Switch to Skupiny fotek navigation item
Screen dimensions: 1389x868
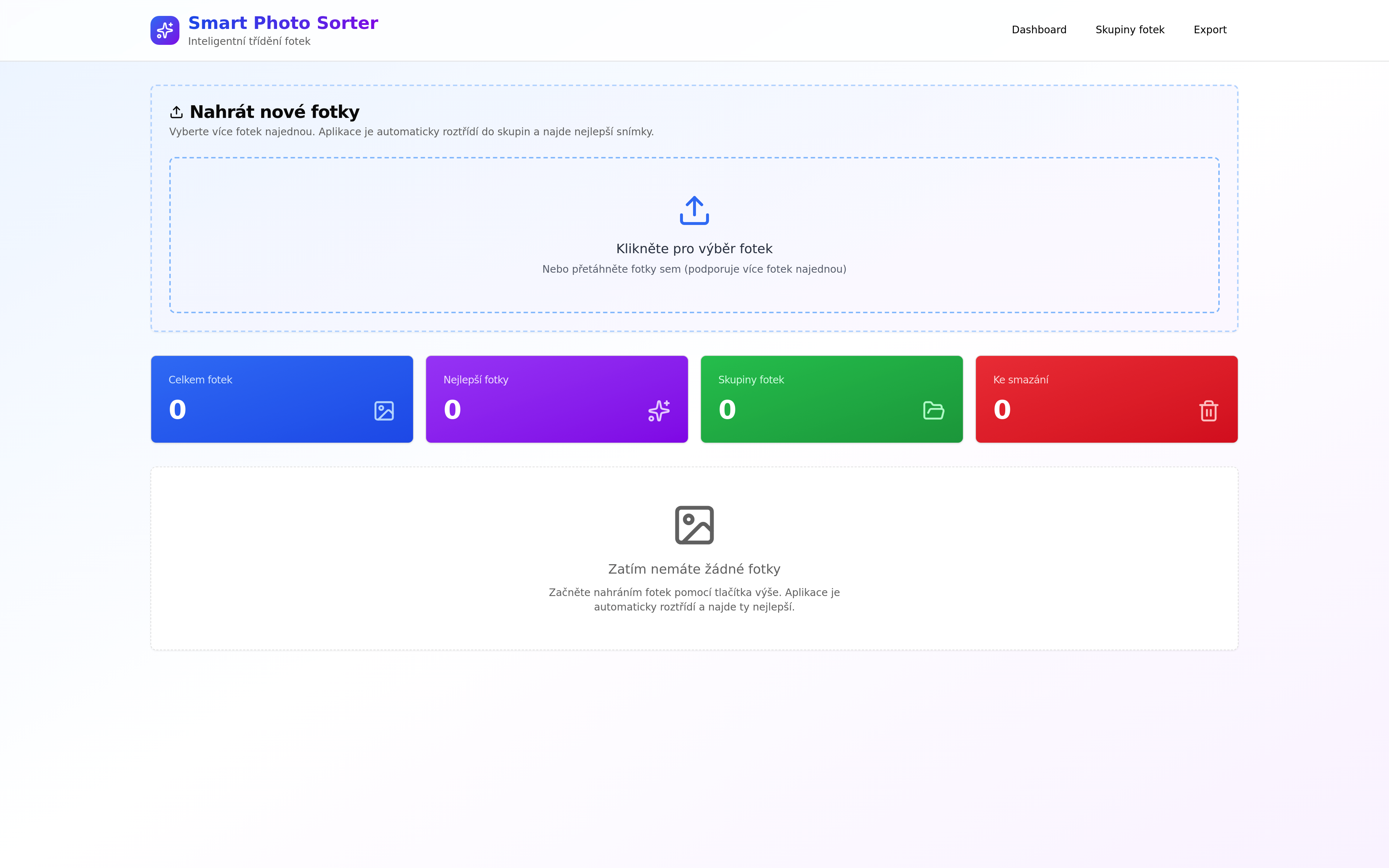tap(1129, 30)
